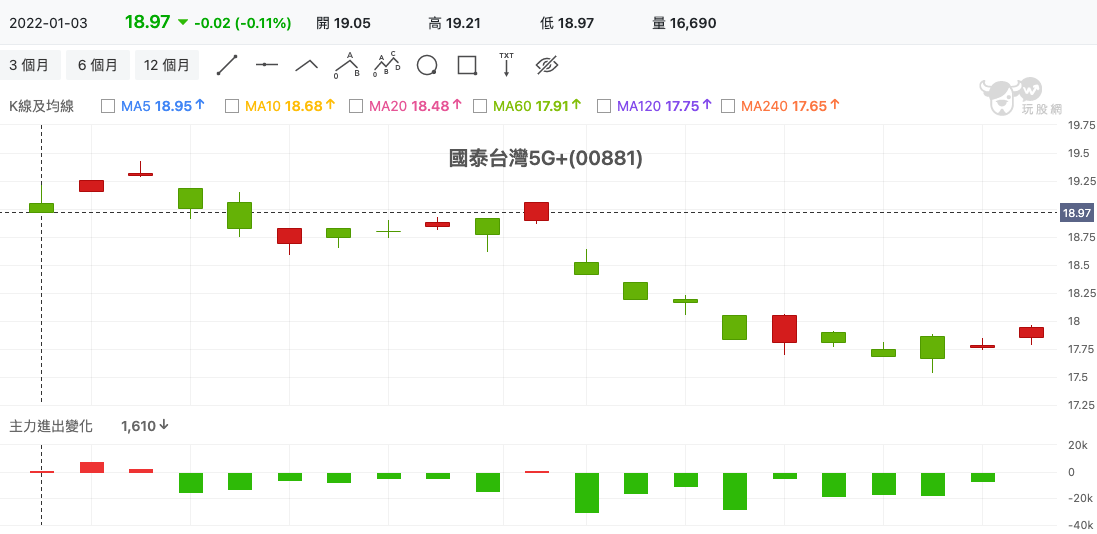Enable the MA120 moving average checkbox
Screen dimensions: 1097x534
604,106
